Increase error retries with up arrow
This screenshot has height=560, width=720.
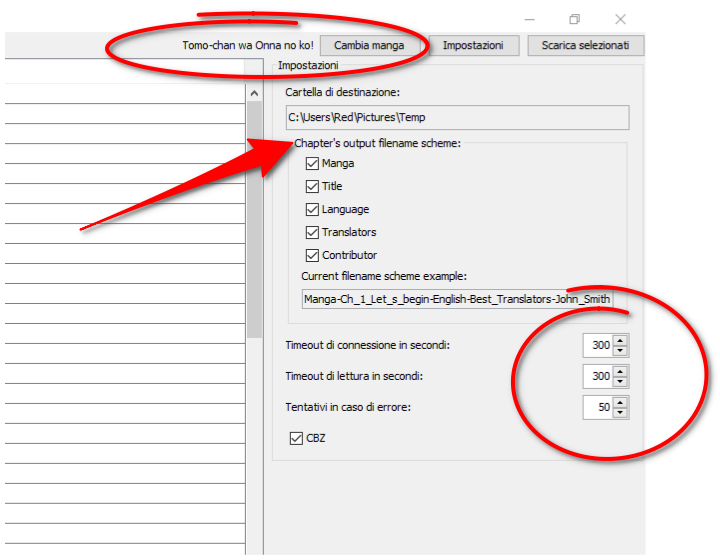[x=621, y=402]
